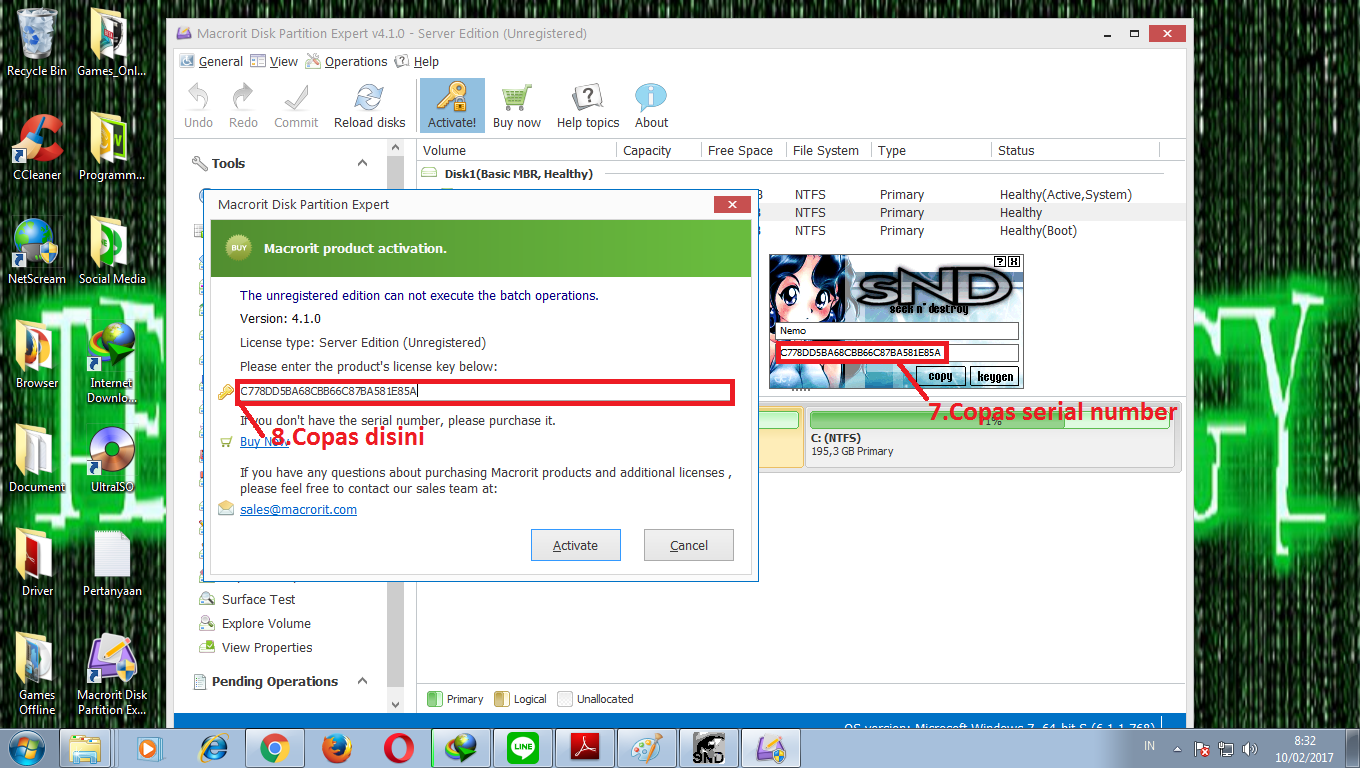Image resolution: width=1360 pixels, height=768 pixels.
Task: Open the NetScream desktop shortcut
Action: point(37,250)
